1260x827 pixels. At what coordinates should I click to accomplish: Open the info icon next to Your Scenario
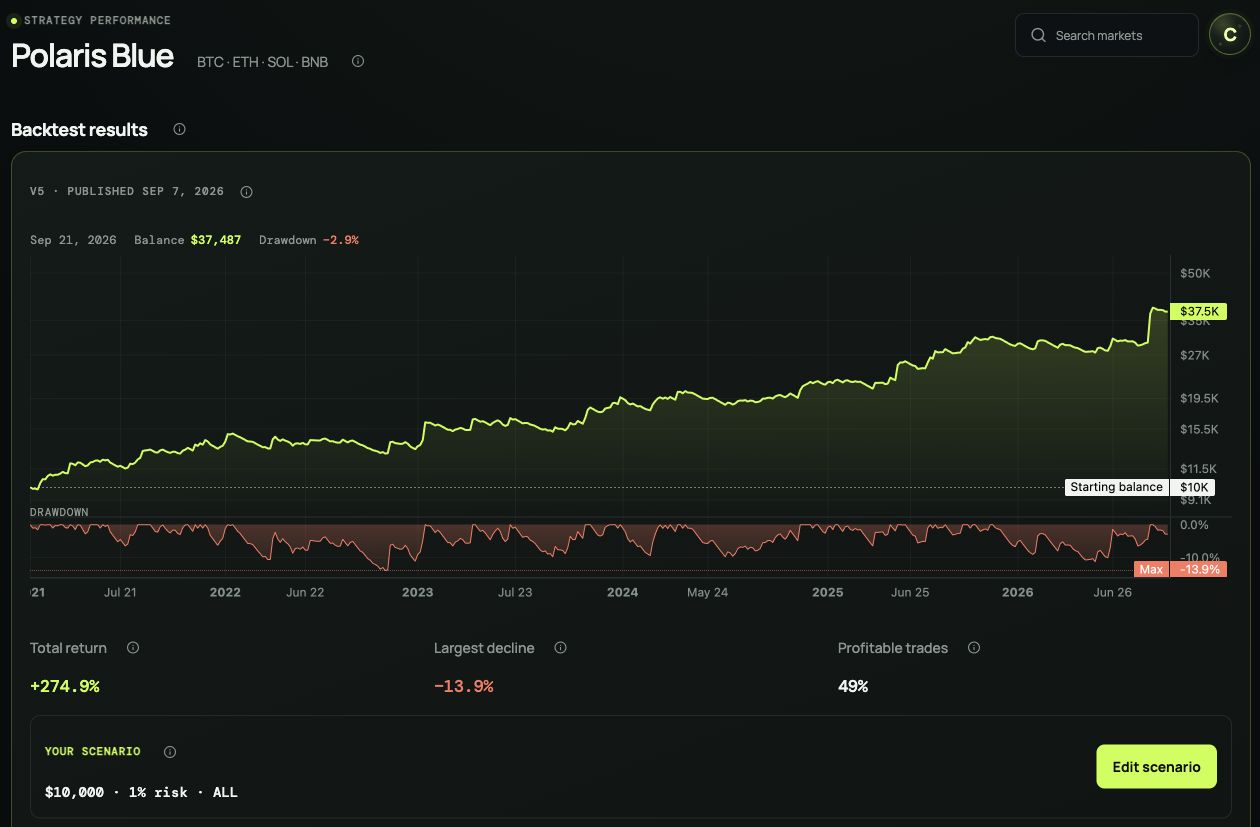[x=170, y=751]
